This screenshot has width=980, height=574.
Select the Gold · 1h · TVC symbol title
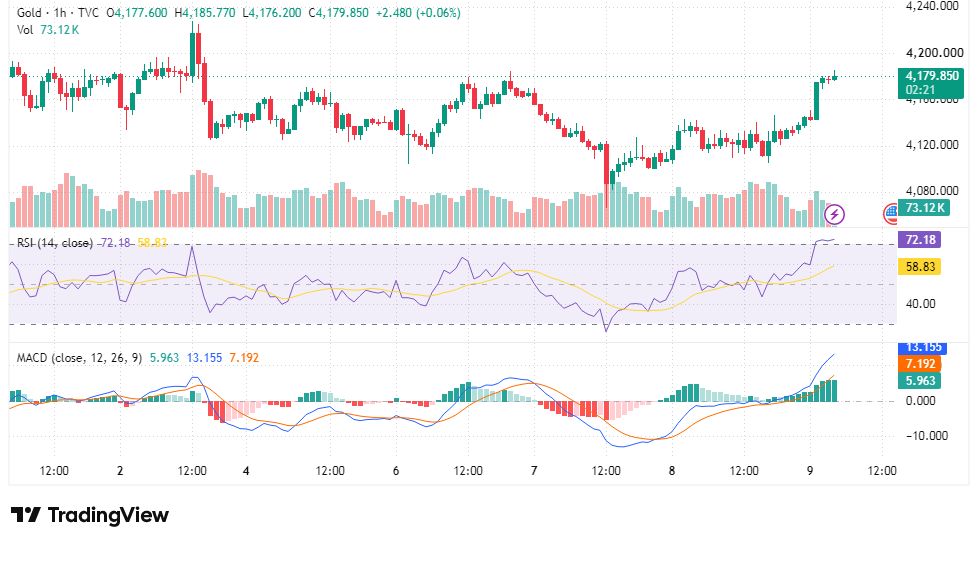58,13
